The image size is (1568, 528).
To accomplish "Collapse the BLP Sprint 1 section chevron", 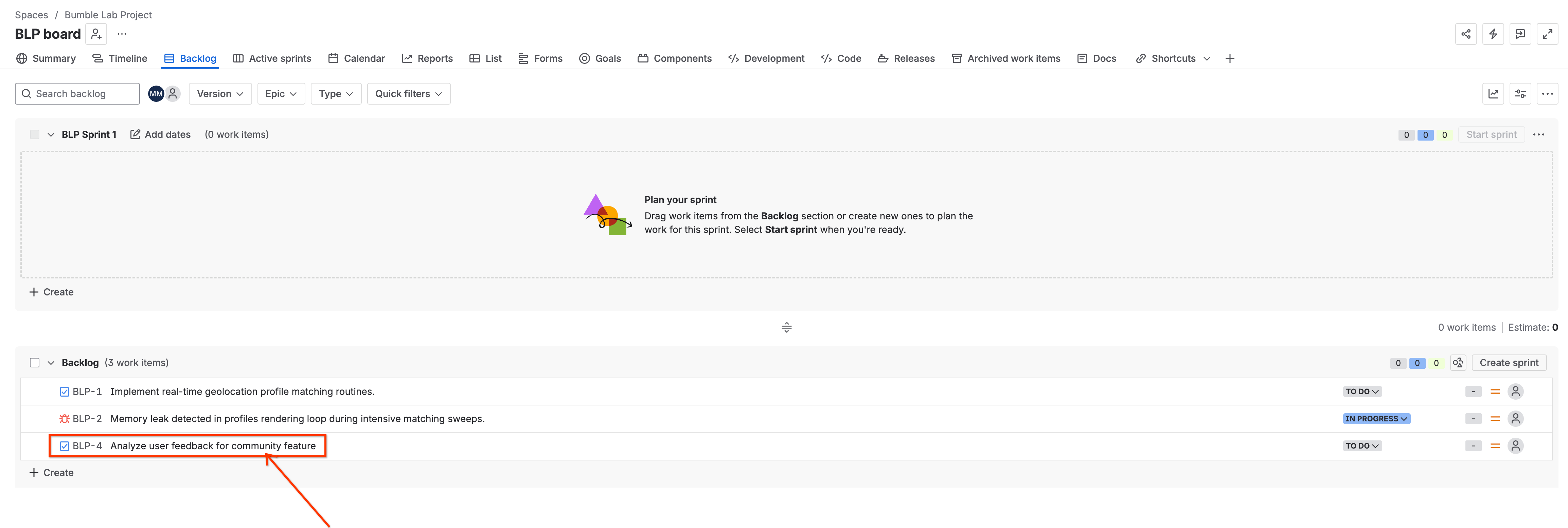I will (51, 134).
